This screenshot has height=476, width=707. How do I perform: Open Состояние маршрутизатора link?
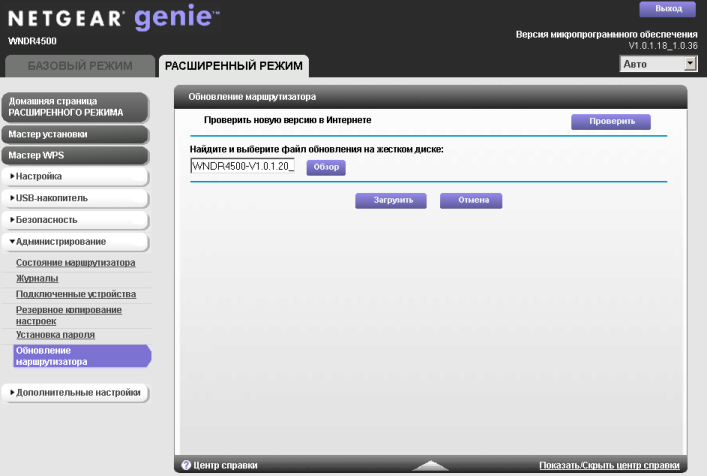click(x=75, y=262)
